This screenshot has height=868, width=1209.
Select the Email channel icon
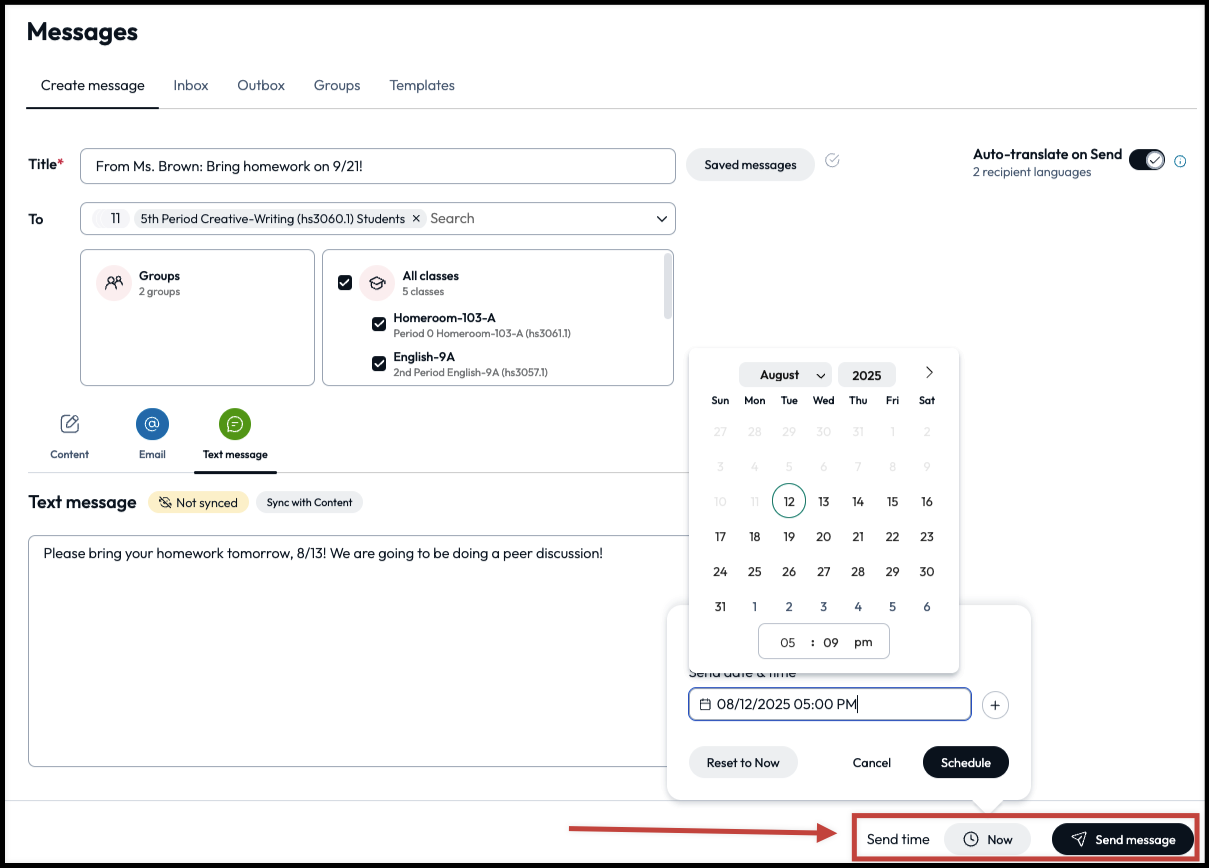point(152,424)
